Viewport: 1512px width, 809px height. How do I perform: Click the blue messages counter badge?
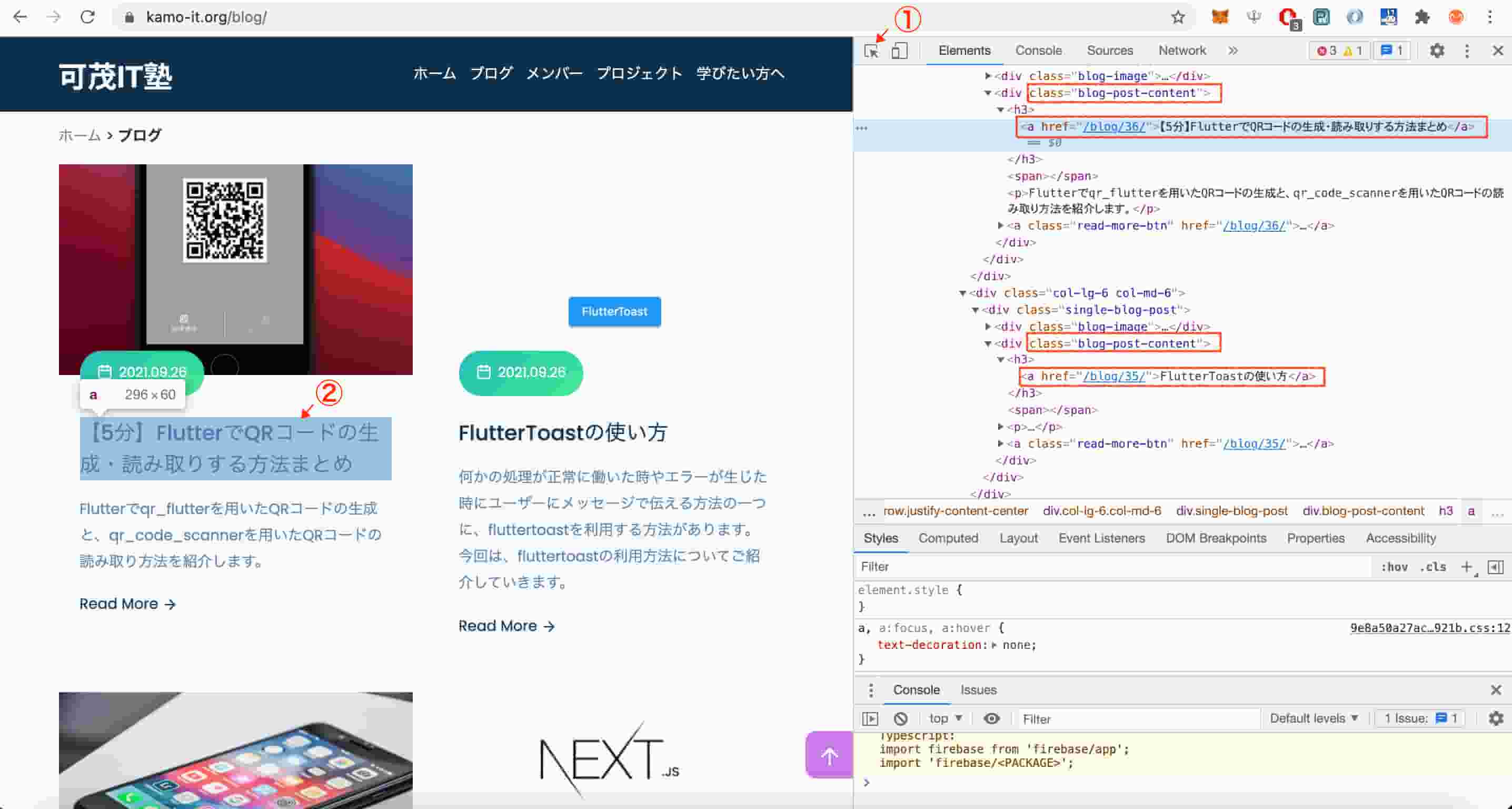[x=1392, y=51]
